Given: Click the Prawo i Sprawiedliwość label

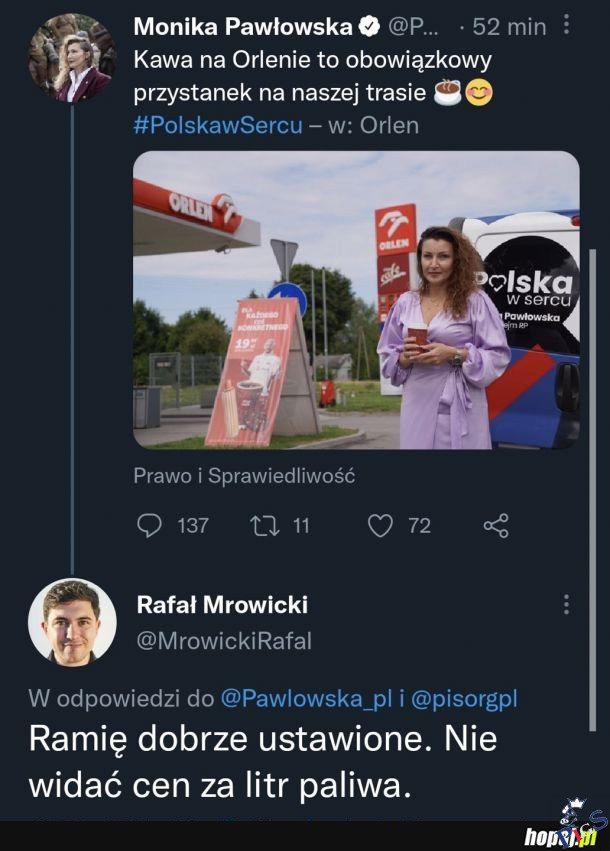Looking at the screenshot, I should [244, 476].
